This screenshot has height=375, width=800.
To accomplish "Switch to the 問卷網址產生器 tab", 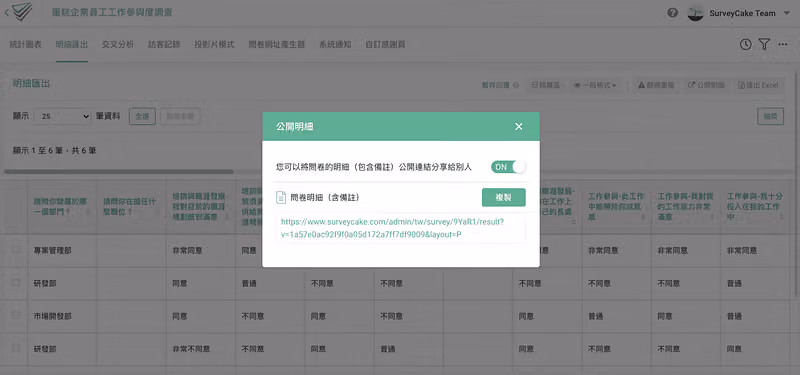I will [277, 44].
